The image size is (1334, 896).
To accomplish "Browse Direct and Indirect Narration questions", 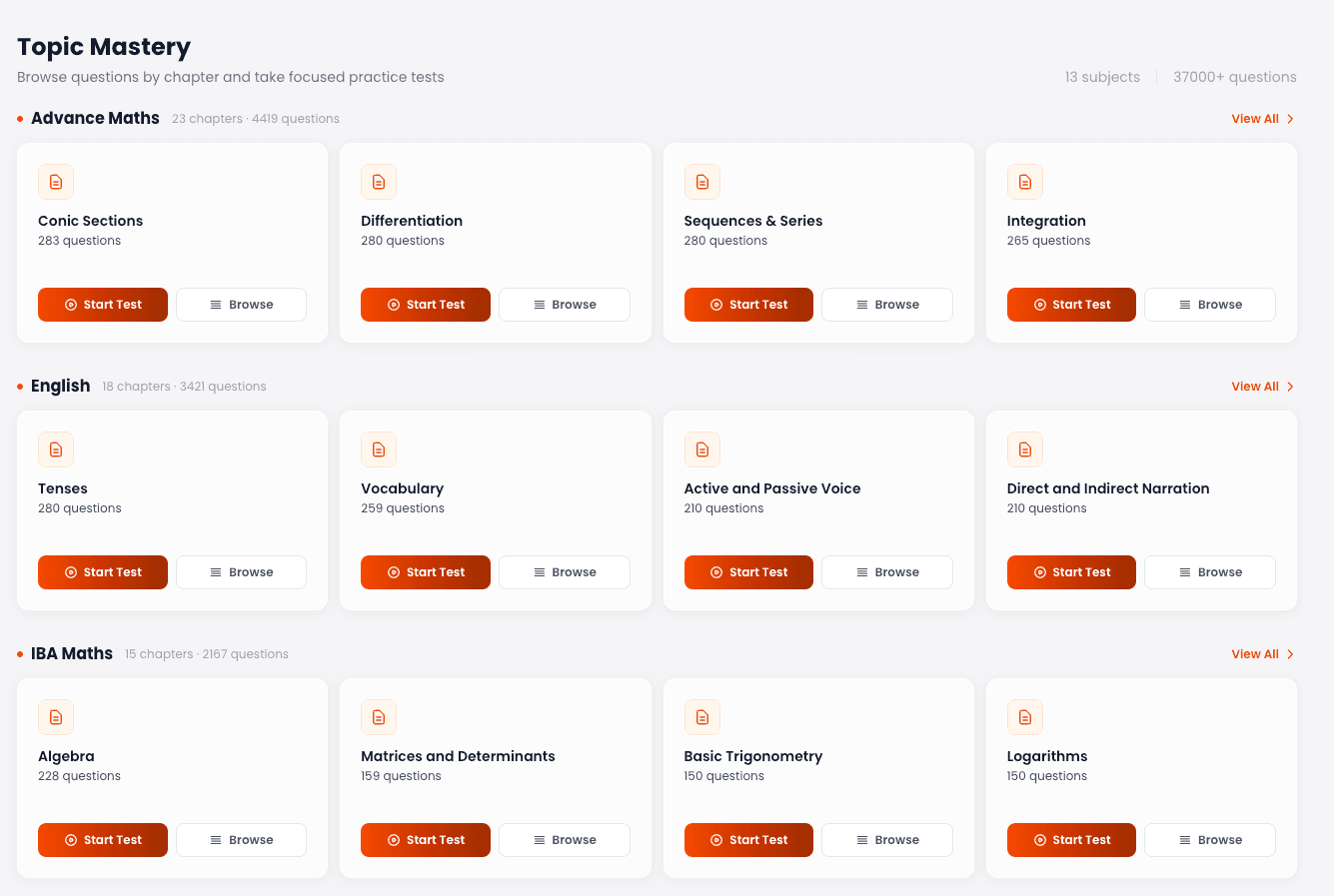I will (x=1210, y=572).
